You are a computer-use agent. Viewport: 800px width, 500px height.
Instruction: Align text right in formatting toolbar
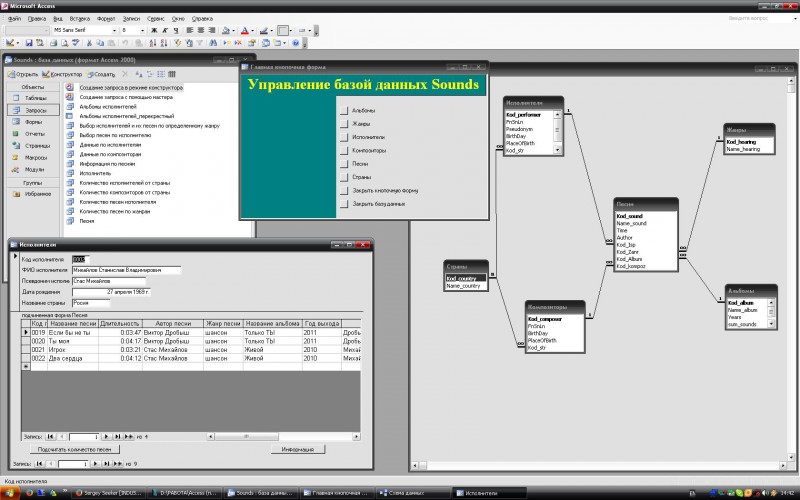(x=212, y=31)
